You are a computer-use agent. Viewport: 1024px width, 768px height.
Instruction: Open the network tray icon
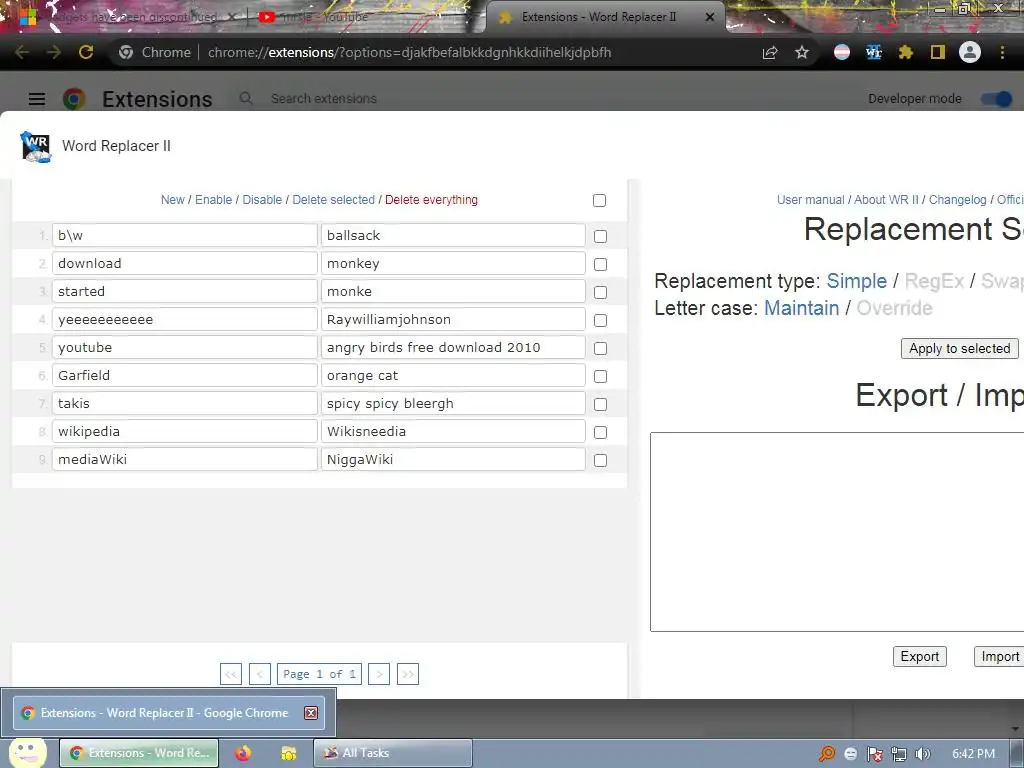(899, 754)
